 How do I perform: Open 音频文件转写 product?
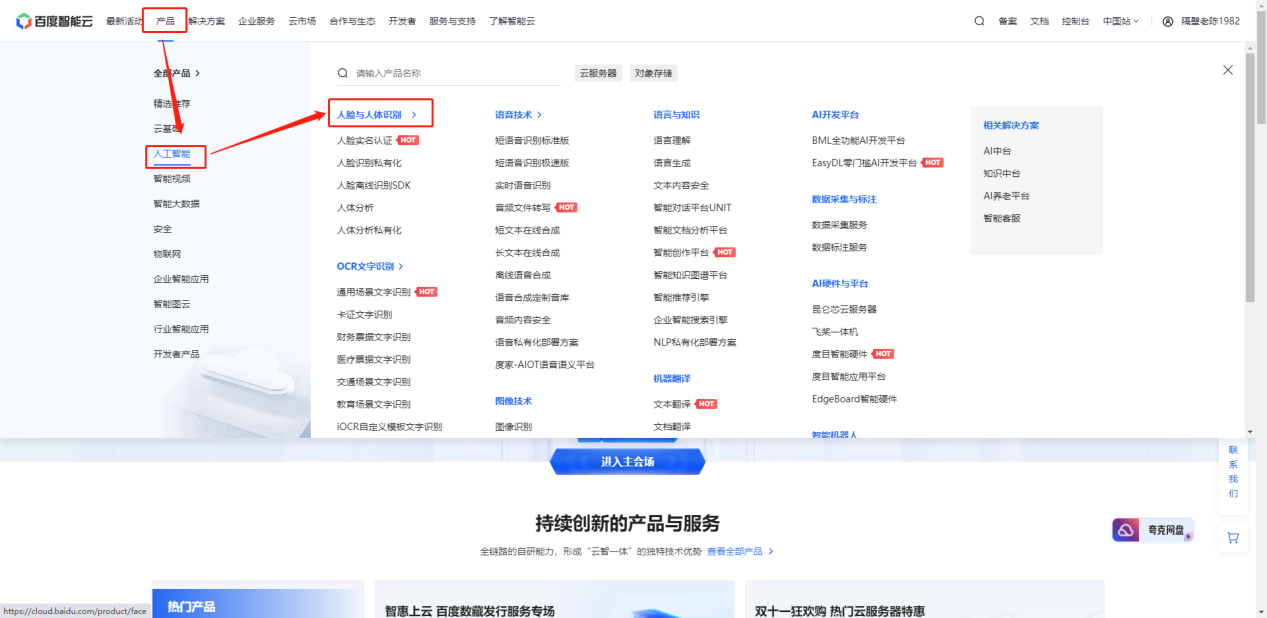tap(523, 208)
